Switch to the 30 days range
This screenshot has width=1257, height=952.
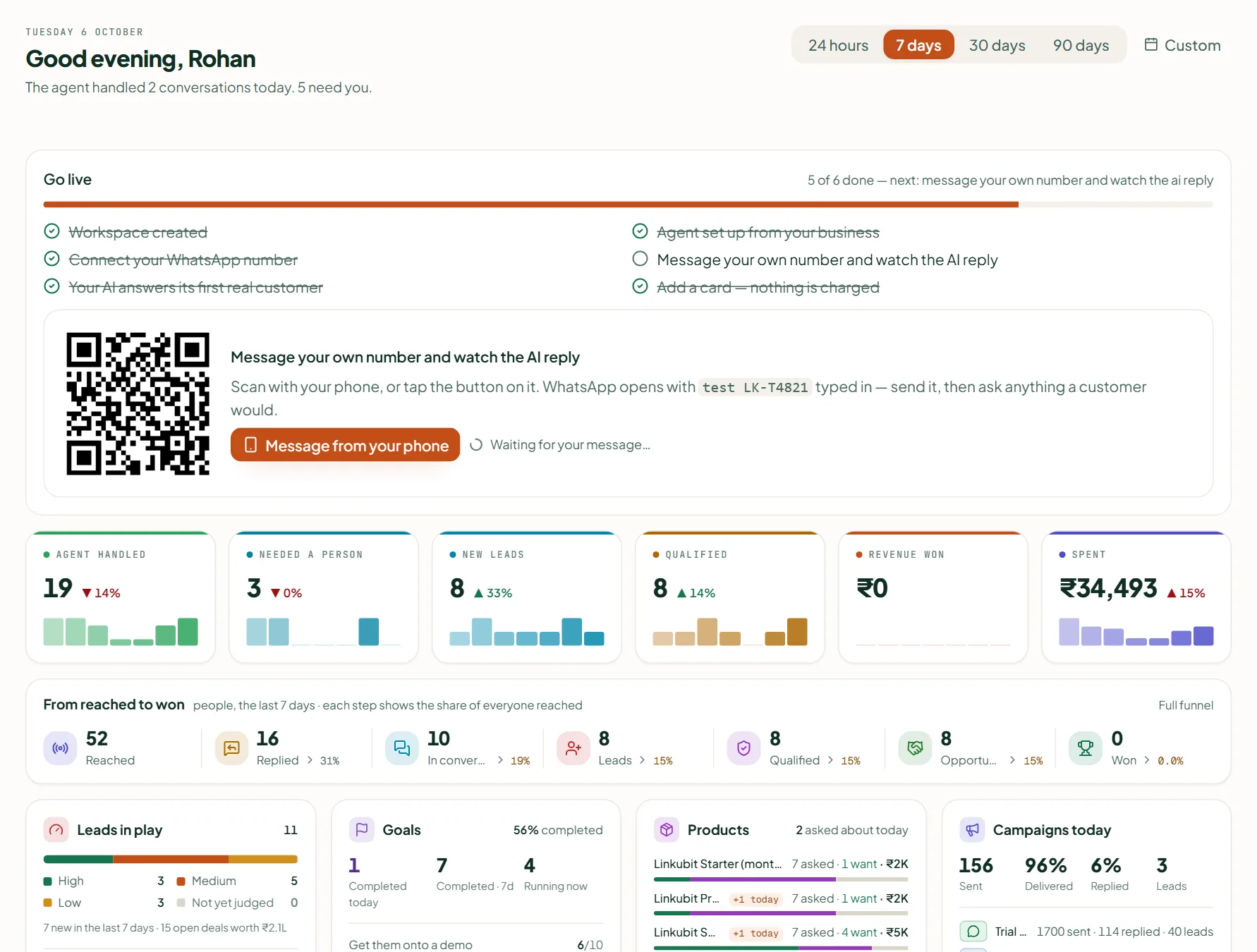(x=997, y=45)
